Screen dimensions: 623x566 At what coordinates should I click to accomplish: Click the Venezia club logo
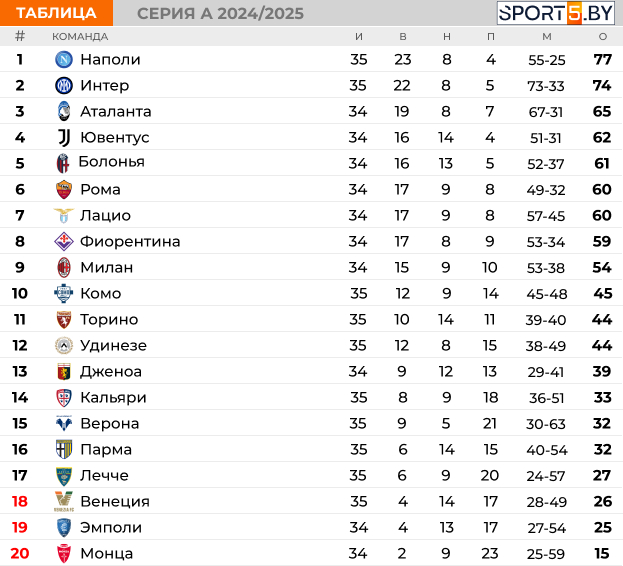coord(64,501)
